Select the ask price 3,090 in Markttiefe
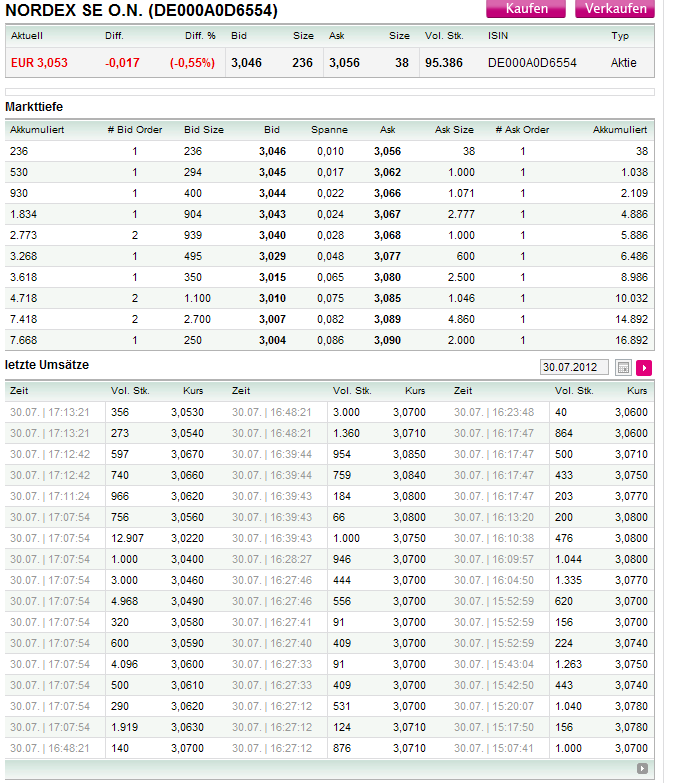The height and width of the screenshot is (783, 683). tap(387, 340)
